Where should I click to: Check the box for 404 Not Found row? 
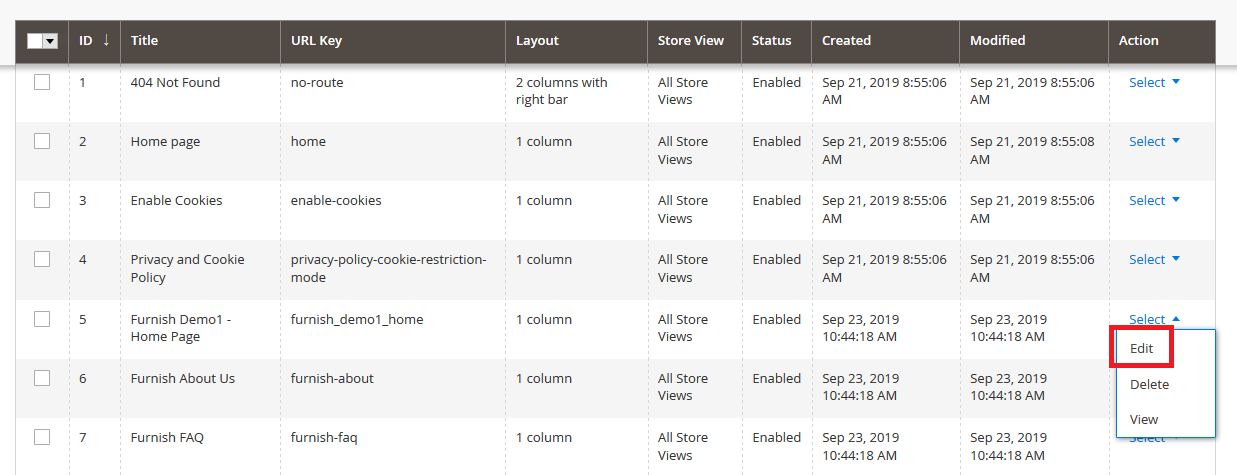[x=42, y=83]
